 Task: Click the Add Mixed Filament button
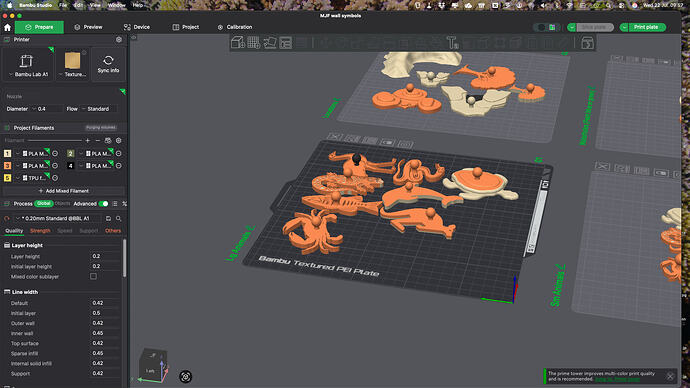click(x=64, y=191)
